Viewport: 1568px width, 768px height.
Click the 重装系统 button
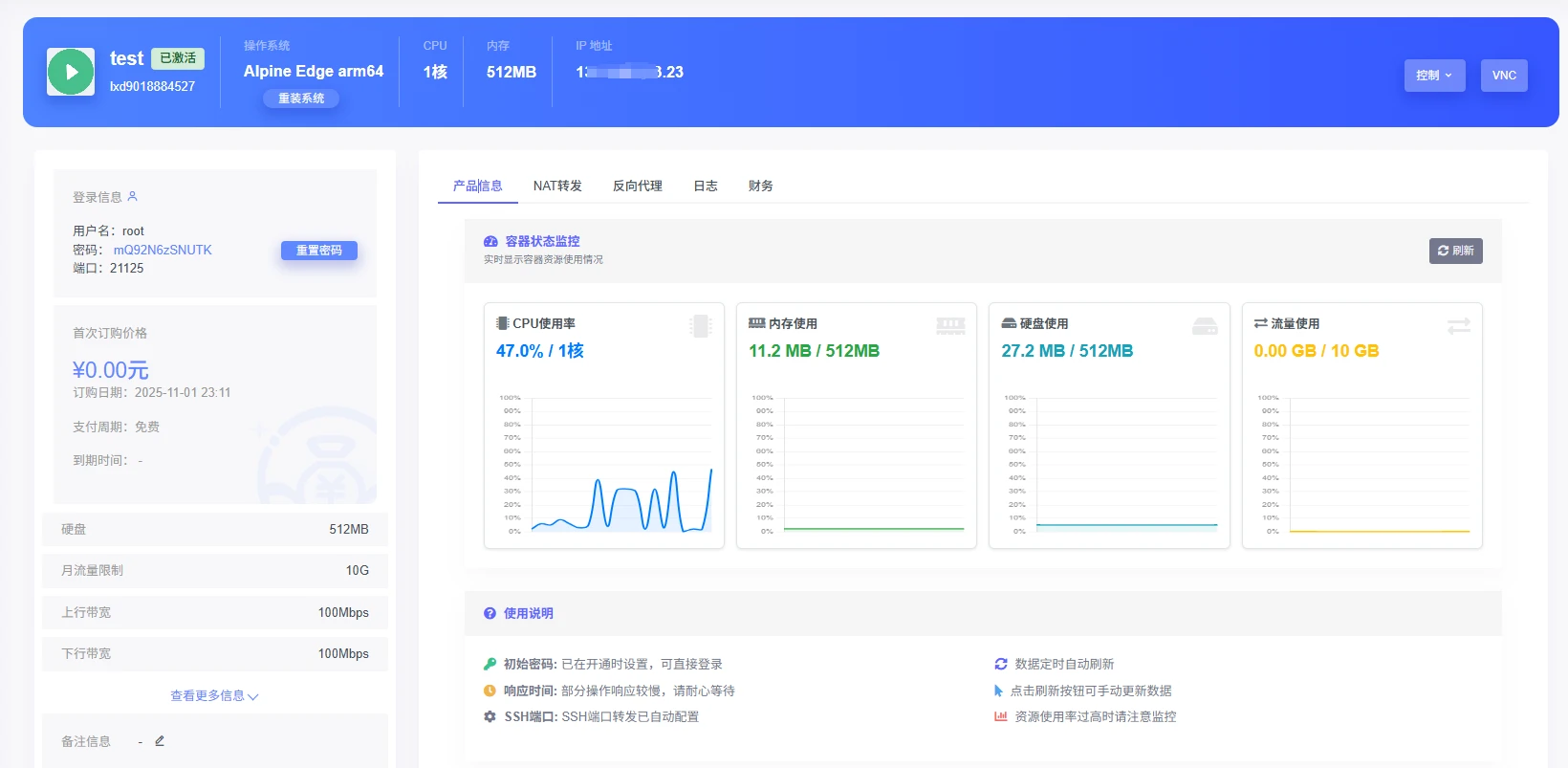(301, 99)
